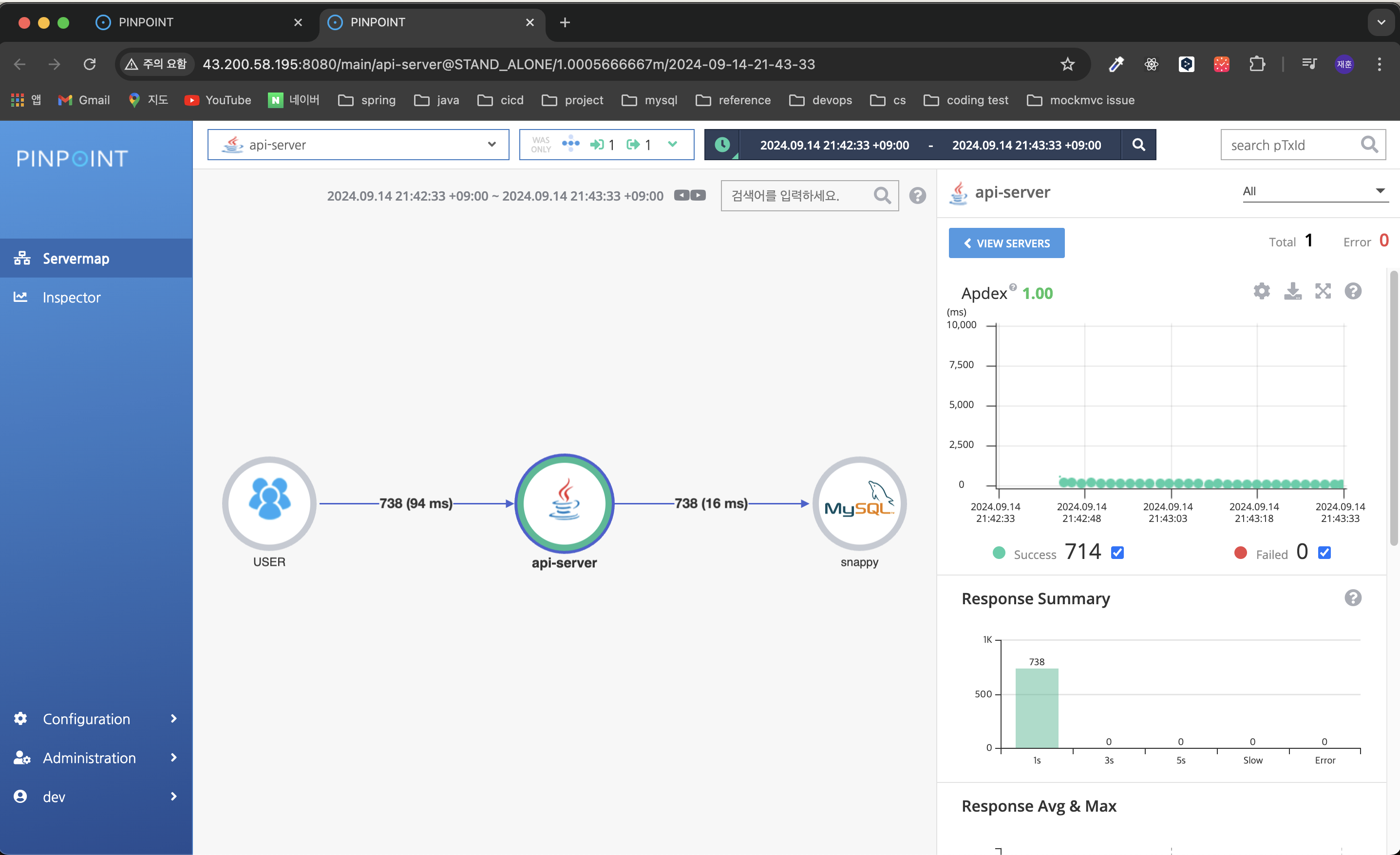1400x855 pixels.
Task: Uncheck the Failed checkbox
Action: tap(1324, 553)
